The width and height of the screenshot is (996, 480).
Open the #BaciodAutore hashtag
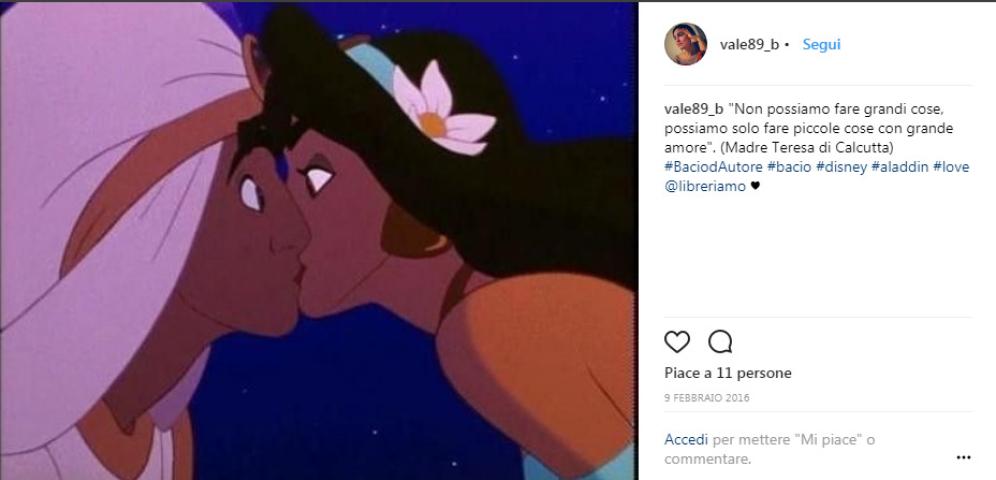pyautogui.click(x=713, y=168)
